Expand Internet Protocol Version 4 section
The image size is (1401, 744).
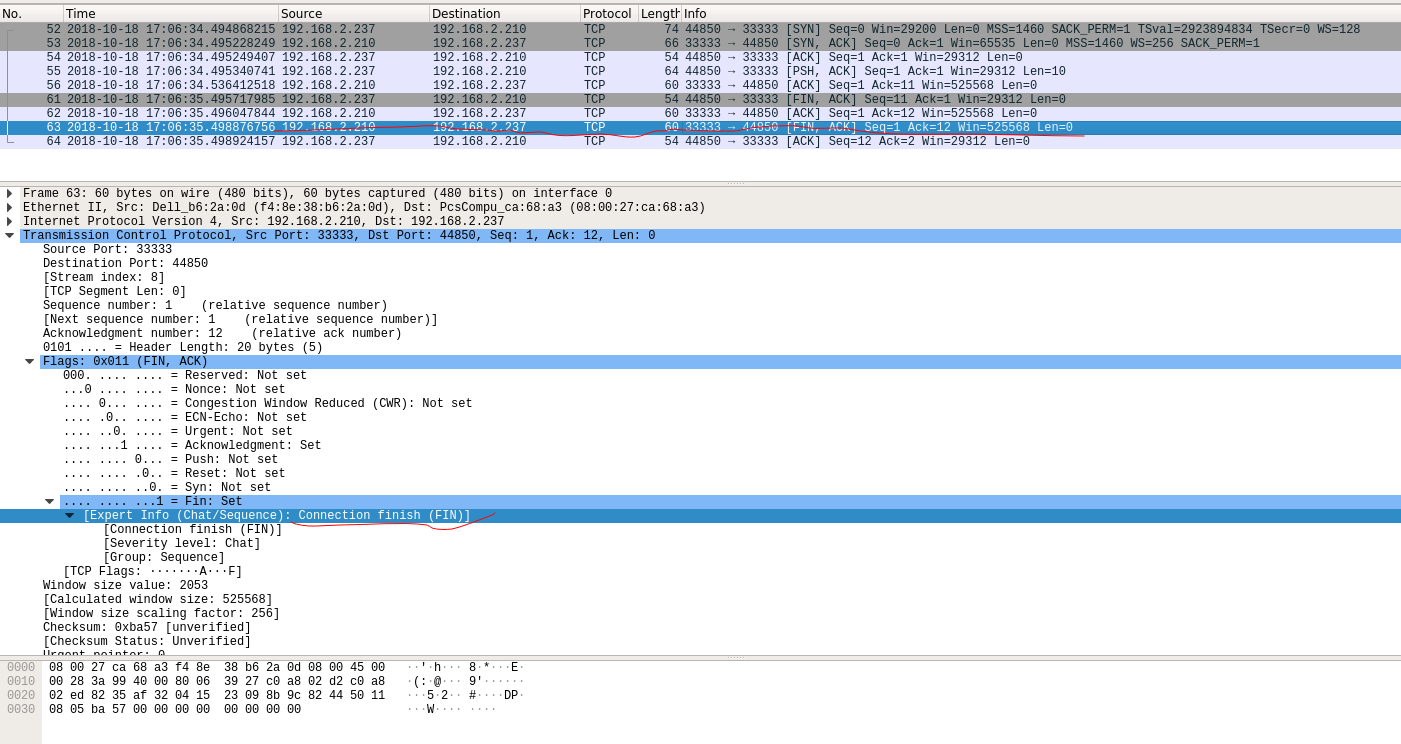pos(10,222)
